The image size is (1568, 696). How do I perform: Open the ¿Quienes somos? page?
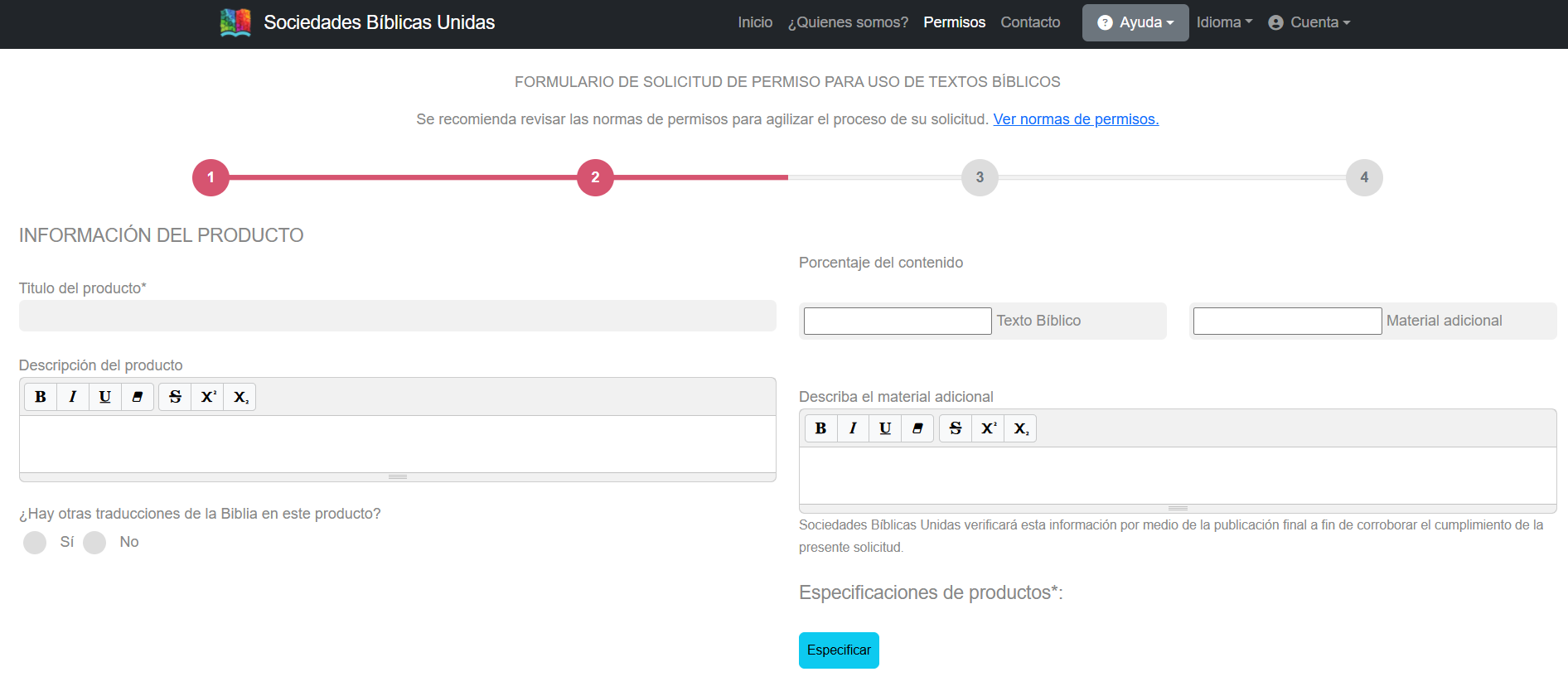click(x=848, y=22)
